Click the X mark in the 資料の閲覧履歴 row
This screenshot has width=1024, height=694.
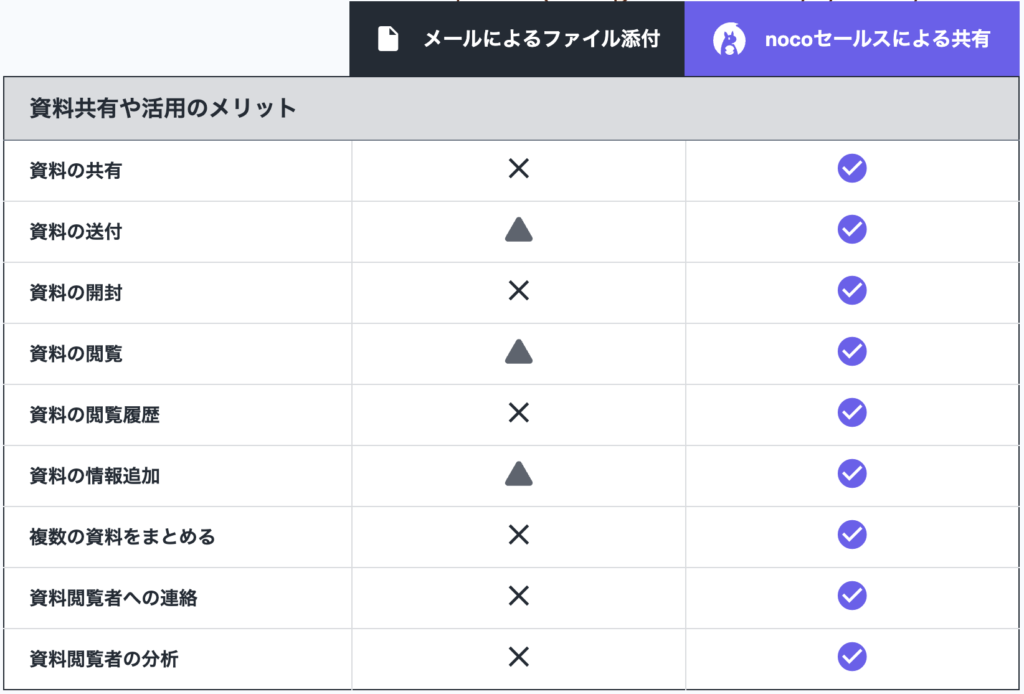pyautogui.click(x=519, y=413)
